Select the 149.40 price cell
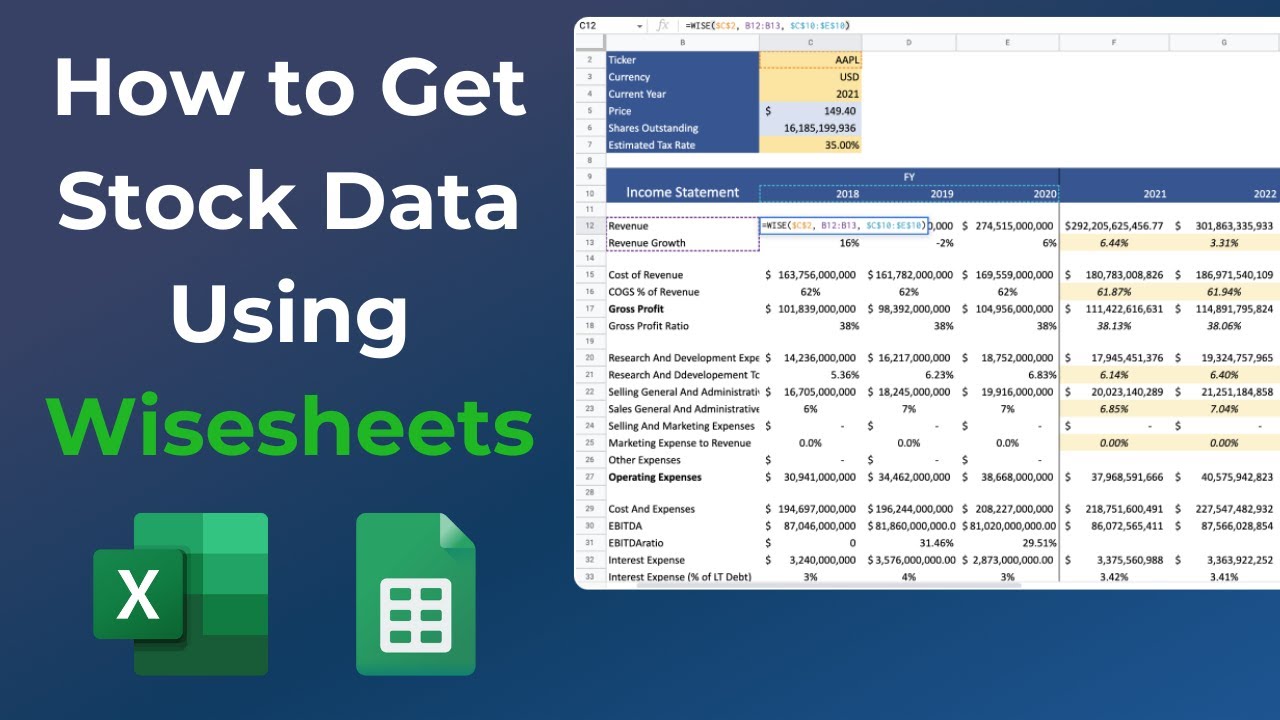This screenshot has height=720, width=1280. tap(810, 111)
